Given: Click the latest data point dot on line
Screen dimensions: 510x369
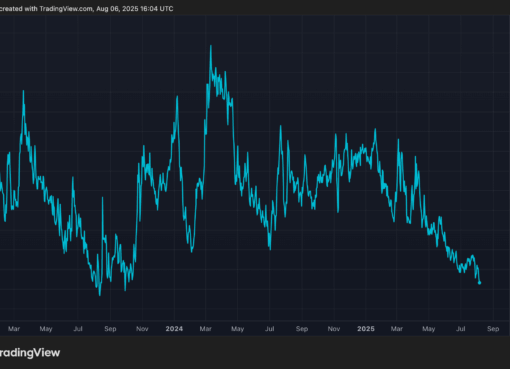Looking at the screenshot, I should click(x=480, y=283).
